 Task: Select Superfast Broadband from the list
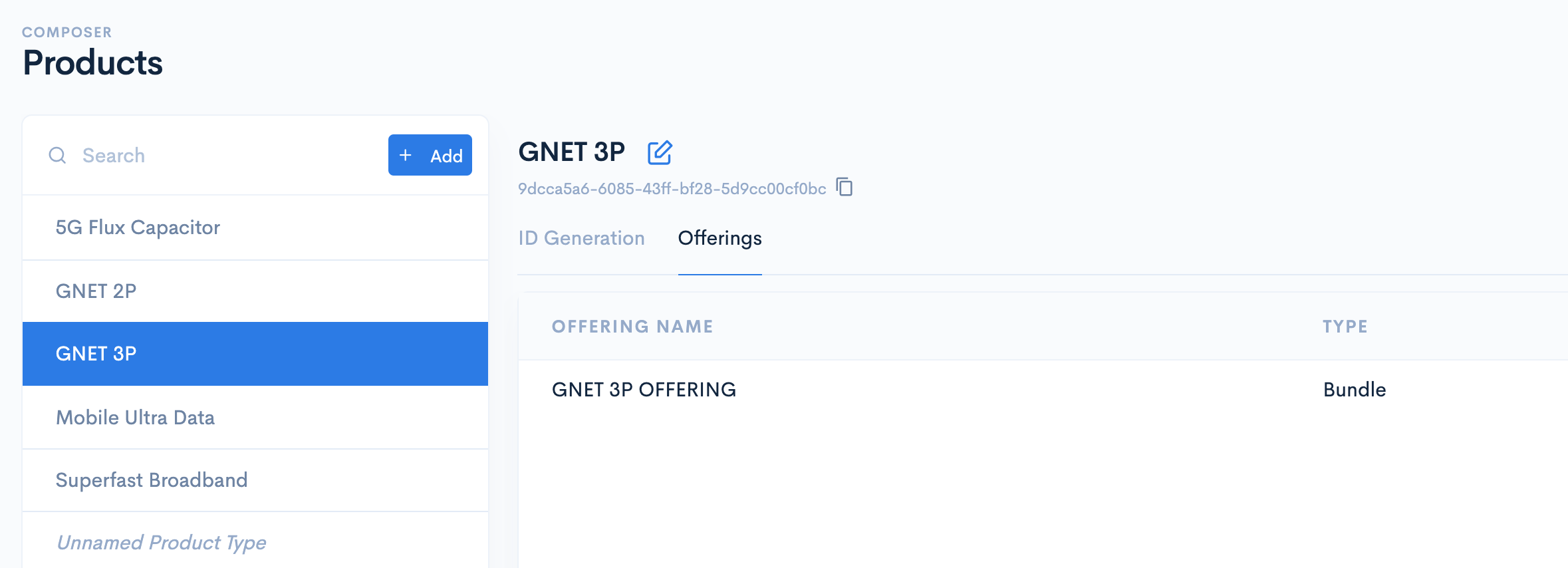coord(255,480)
